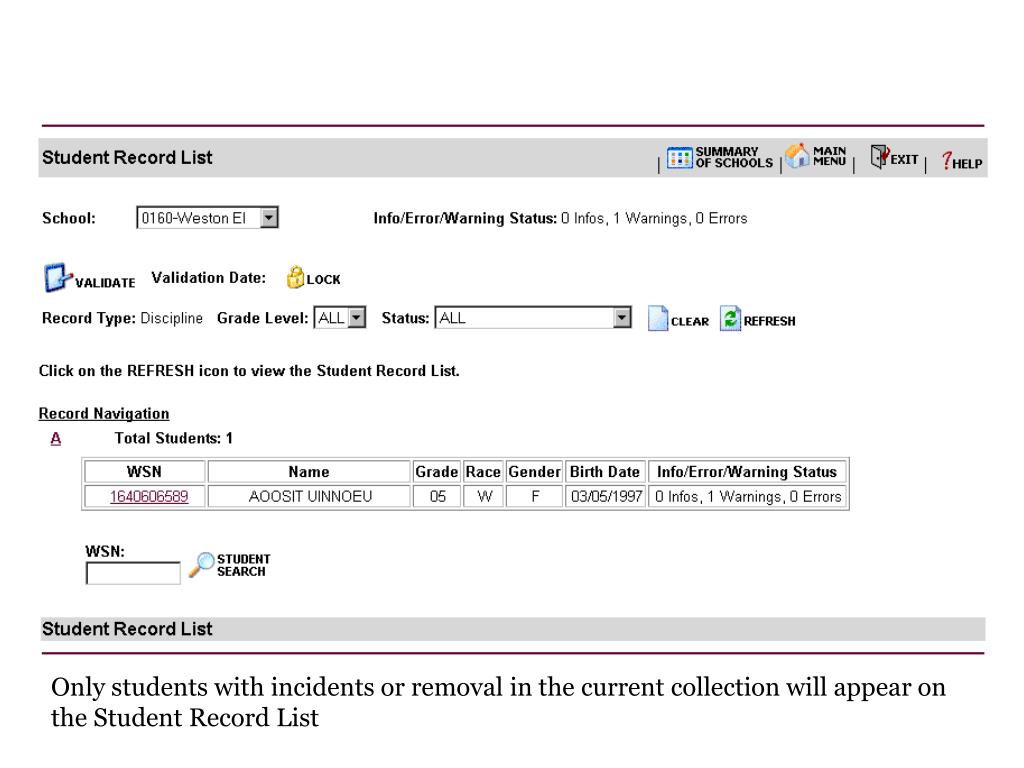The image size is (1024, 768).
Task: Click the VALIDATE label text
Action: (x=105, y=283)
